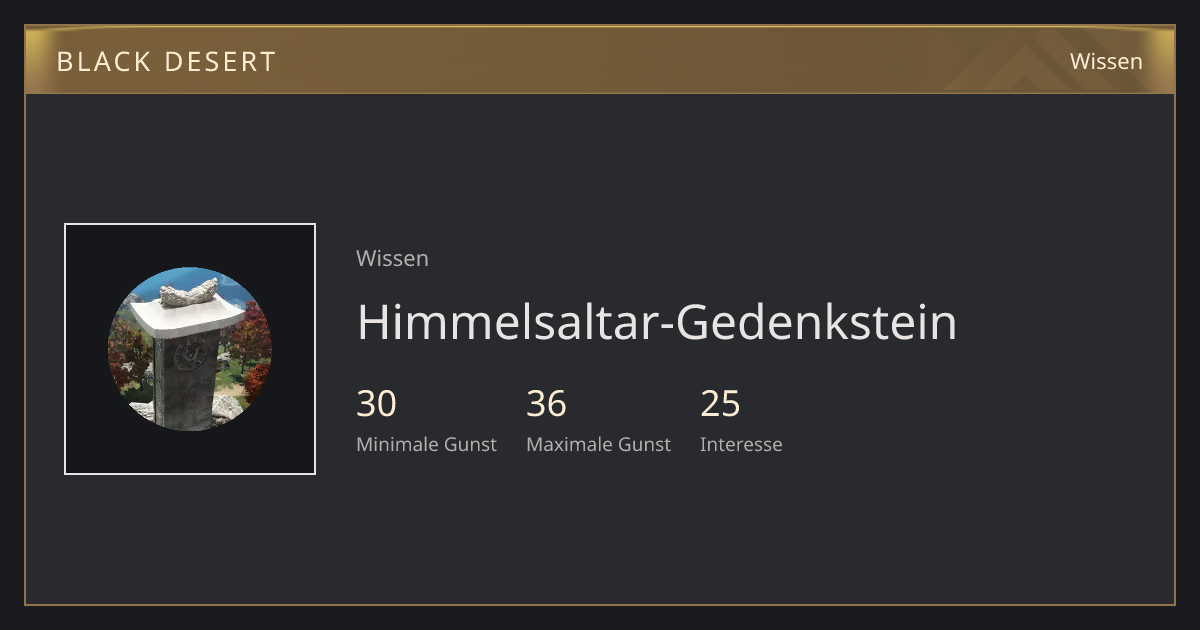Select the Maximale Gunst label

pyautogui.click(x=598, y=444)
